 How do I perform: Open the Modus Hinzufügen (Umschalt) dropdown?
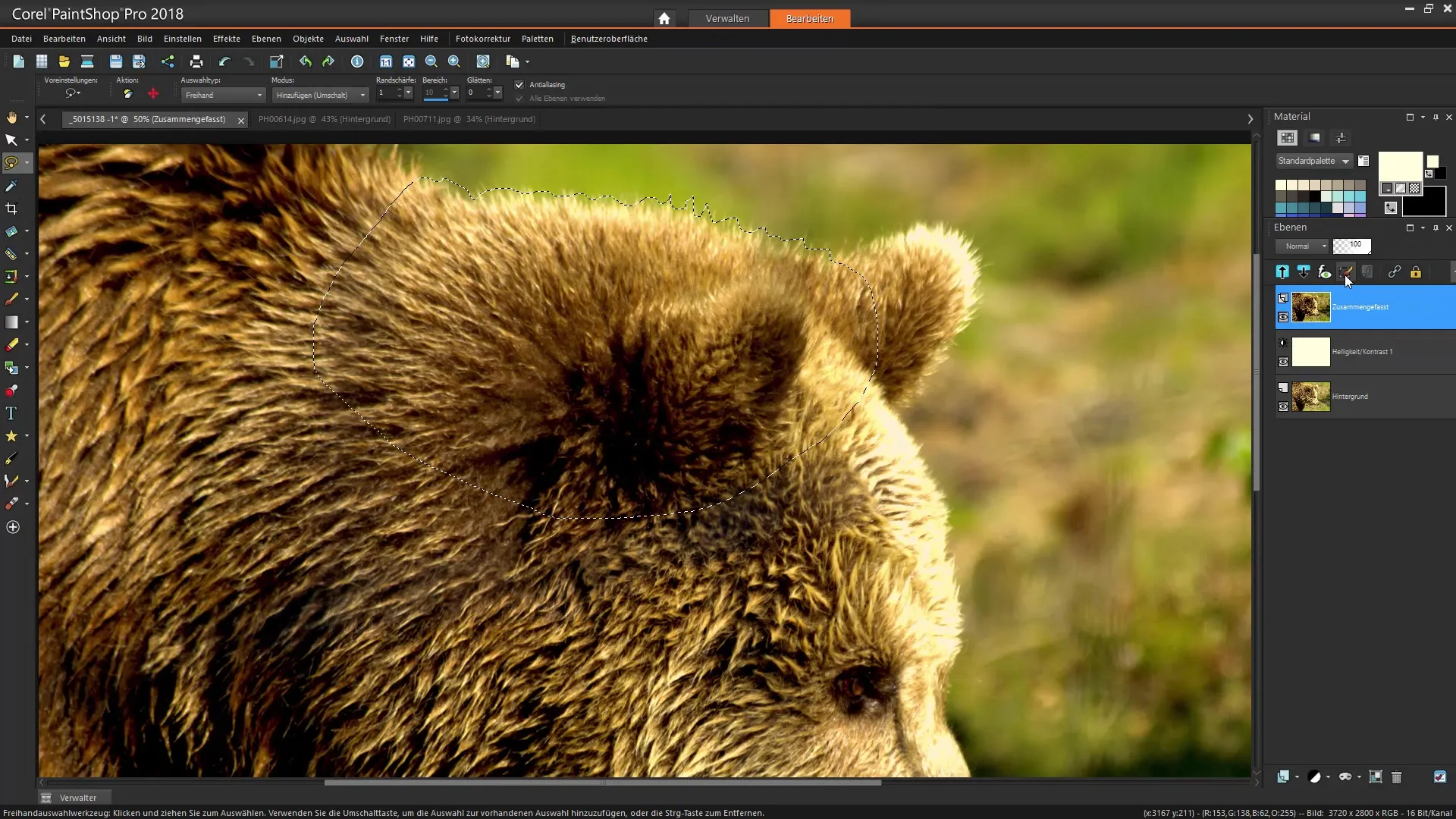pos(320,95)
